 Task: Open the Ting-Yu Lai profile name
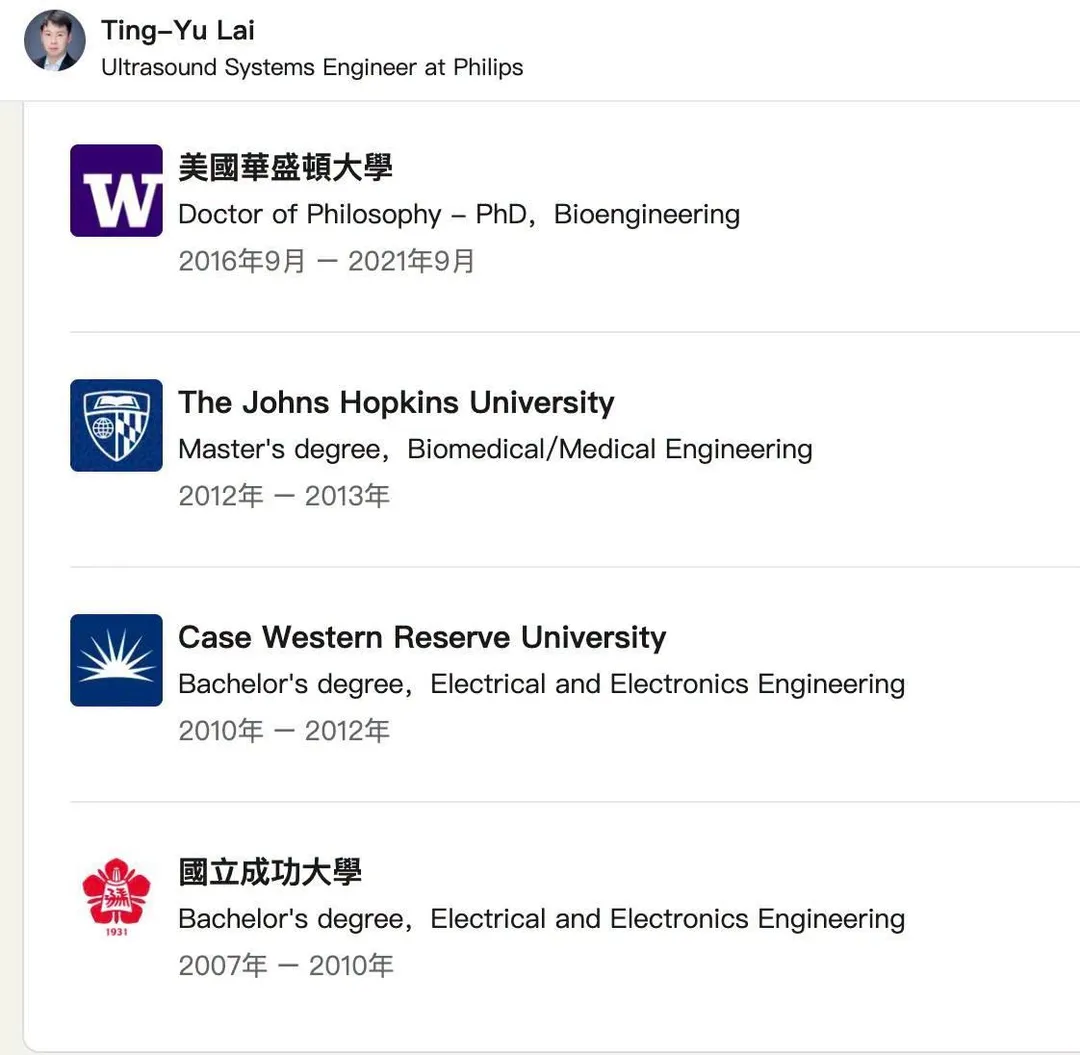(178, 30)
